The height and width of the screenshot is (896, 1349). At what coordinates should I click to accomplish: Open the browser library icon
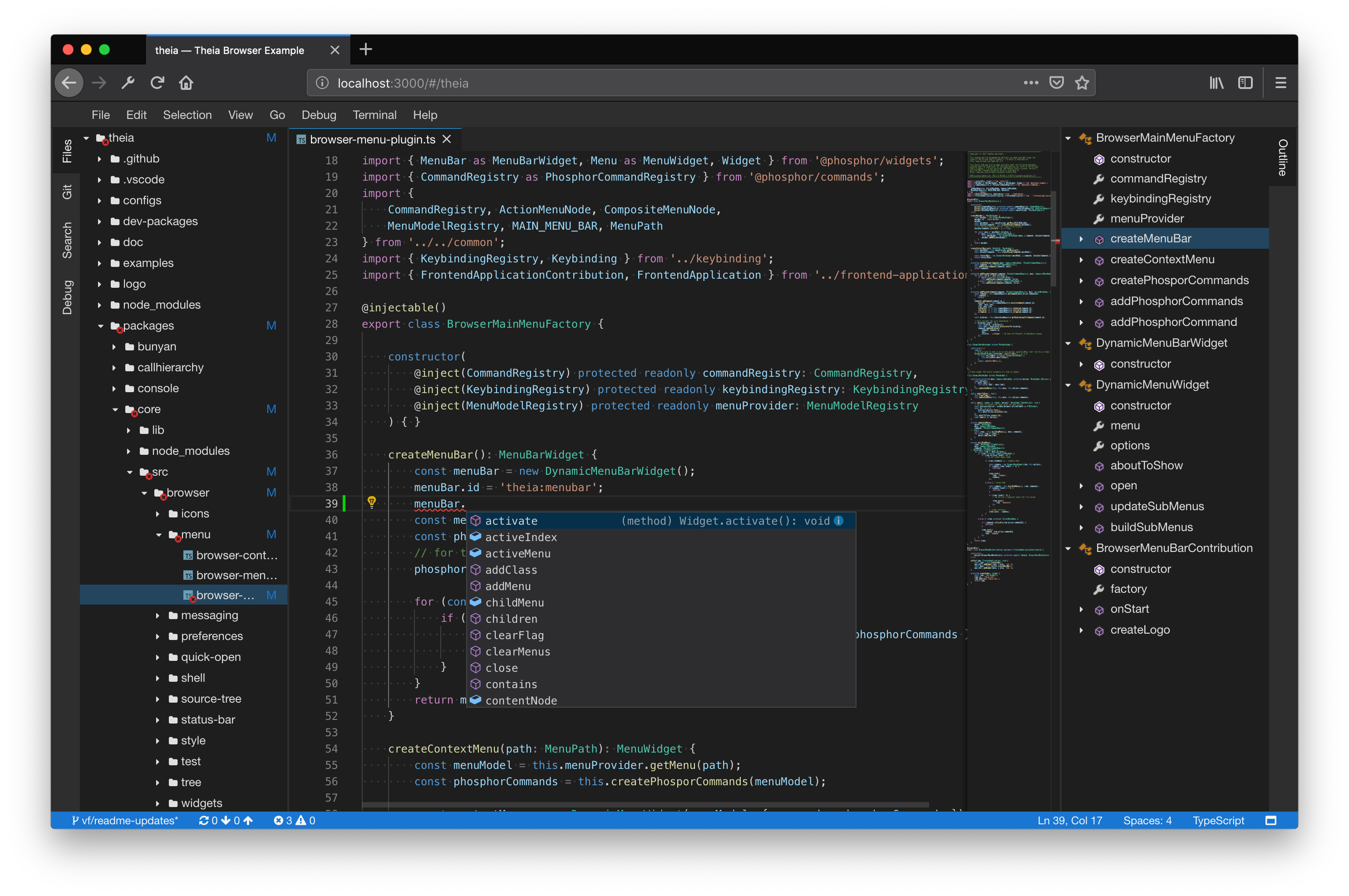1216,83
